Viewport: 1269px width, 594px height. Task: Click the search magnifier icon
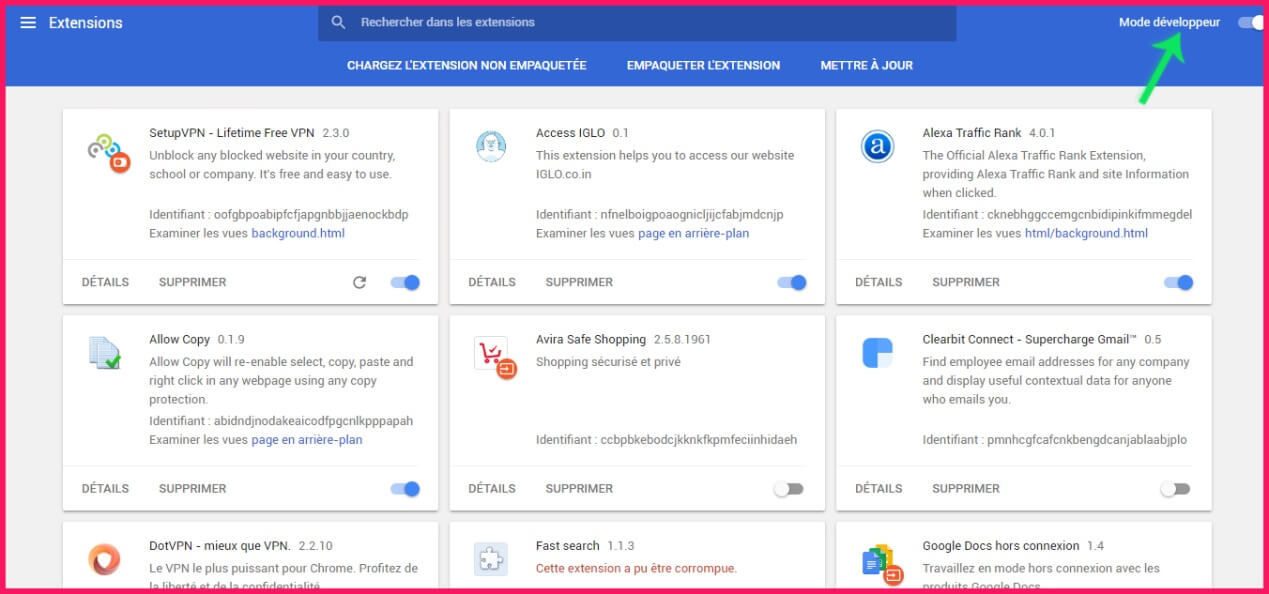click(338, 22)
